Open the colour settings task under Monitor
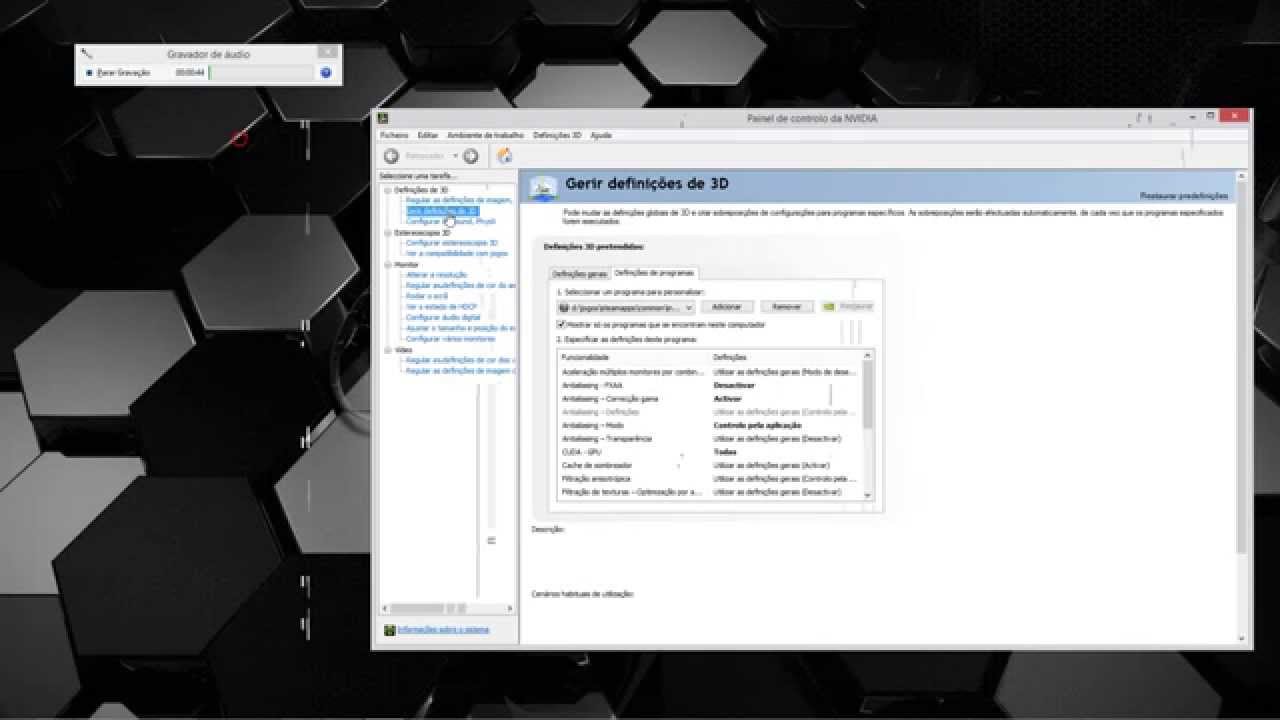1280x720 pixels. point(461,285)
